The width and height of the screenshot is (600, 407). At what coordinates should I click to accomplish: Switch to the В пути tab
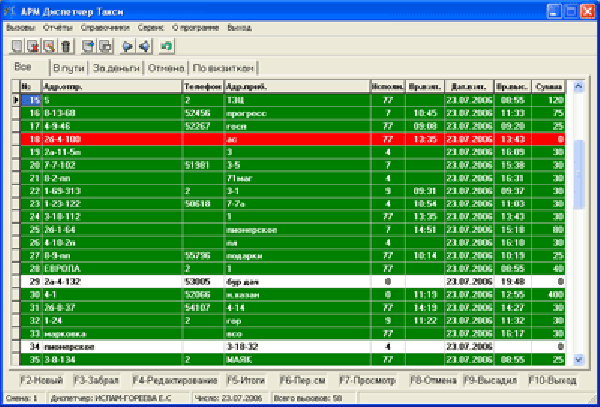pos(68,68)
